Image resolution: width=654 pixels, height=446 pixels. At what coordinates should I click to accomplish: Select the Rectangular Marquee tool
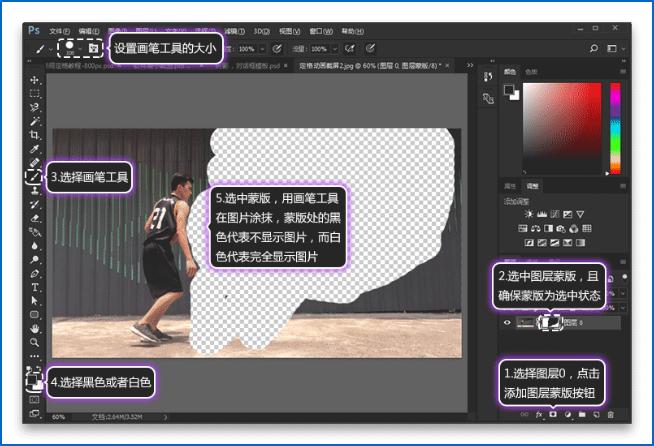[x=35, y=94]
